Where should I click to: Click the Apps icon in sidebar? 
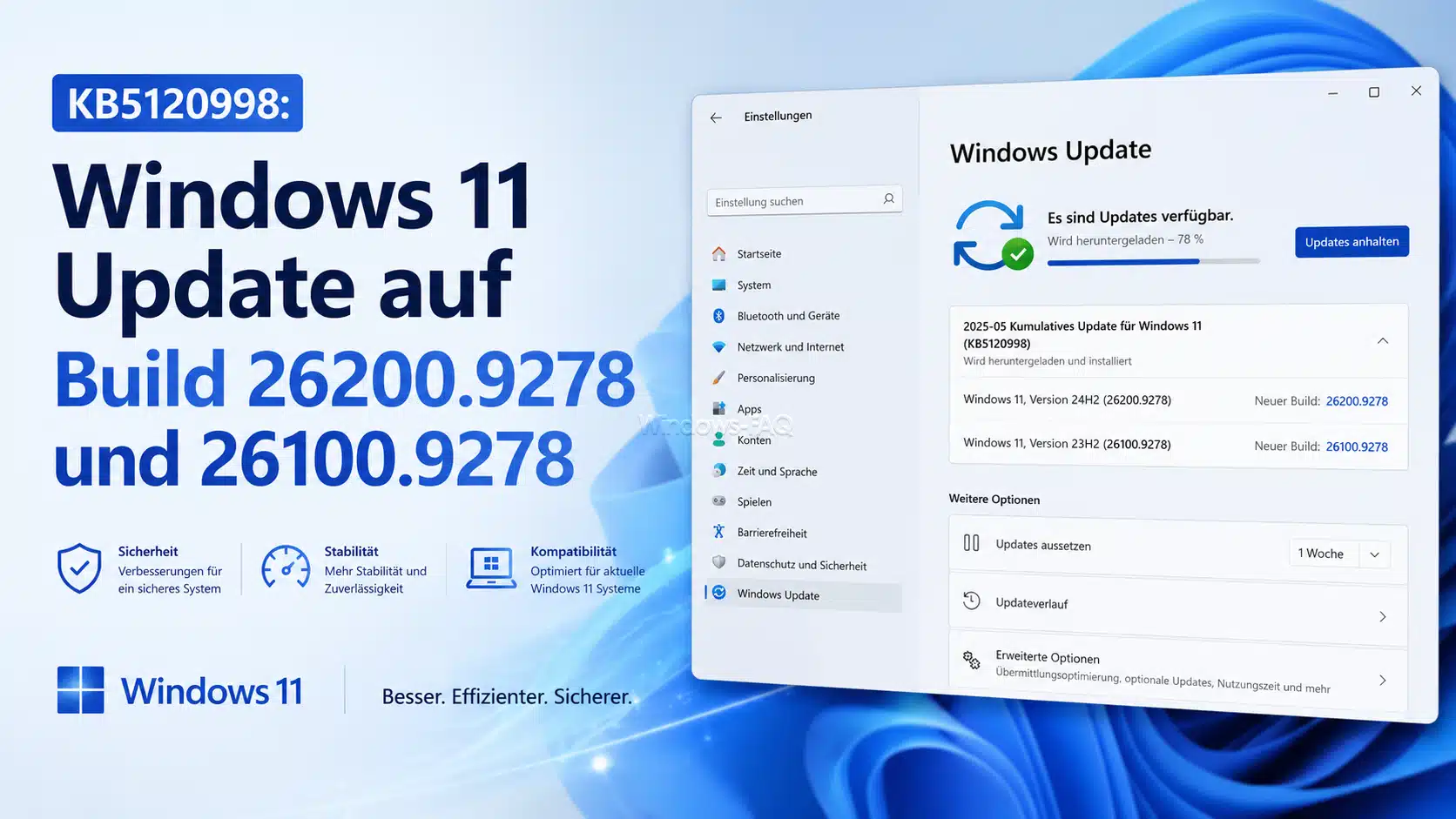point(718,408)
